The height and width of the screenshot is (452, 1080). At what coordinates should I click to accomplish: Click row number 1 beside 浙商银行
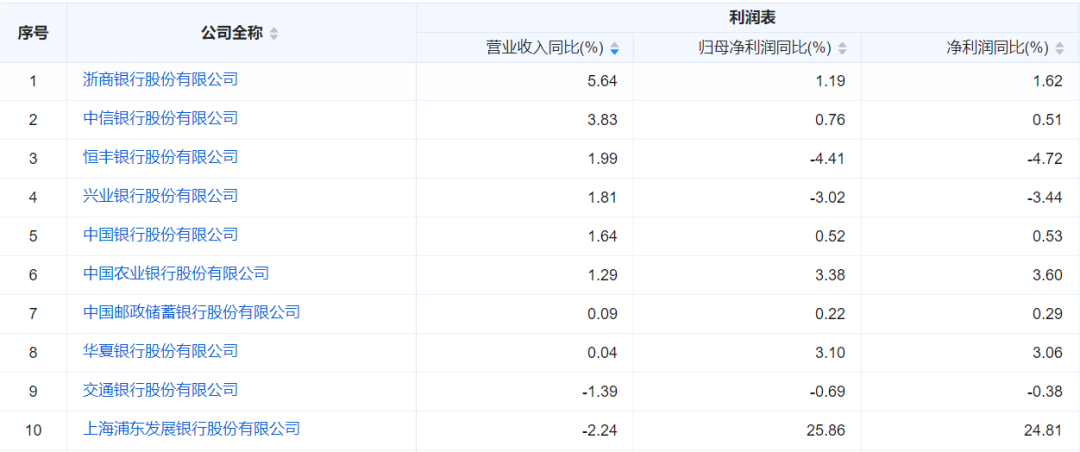(x=33, y=81)
